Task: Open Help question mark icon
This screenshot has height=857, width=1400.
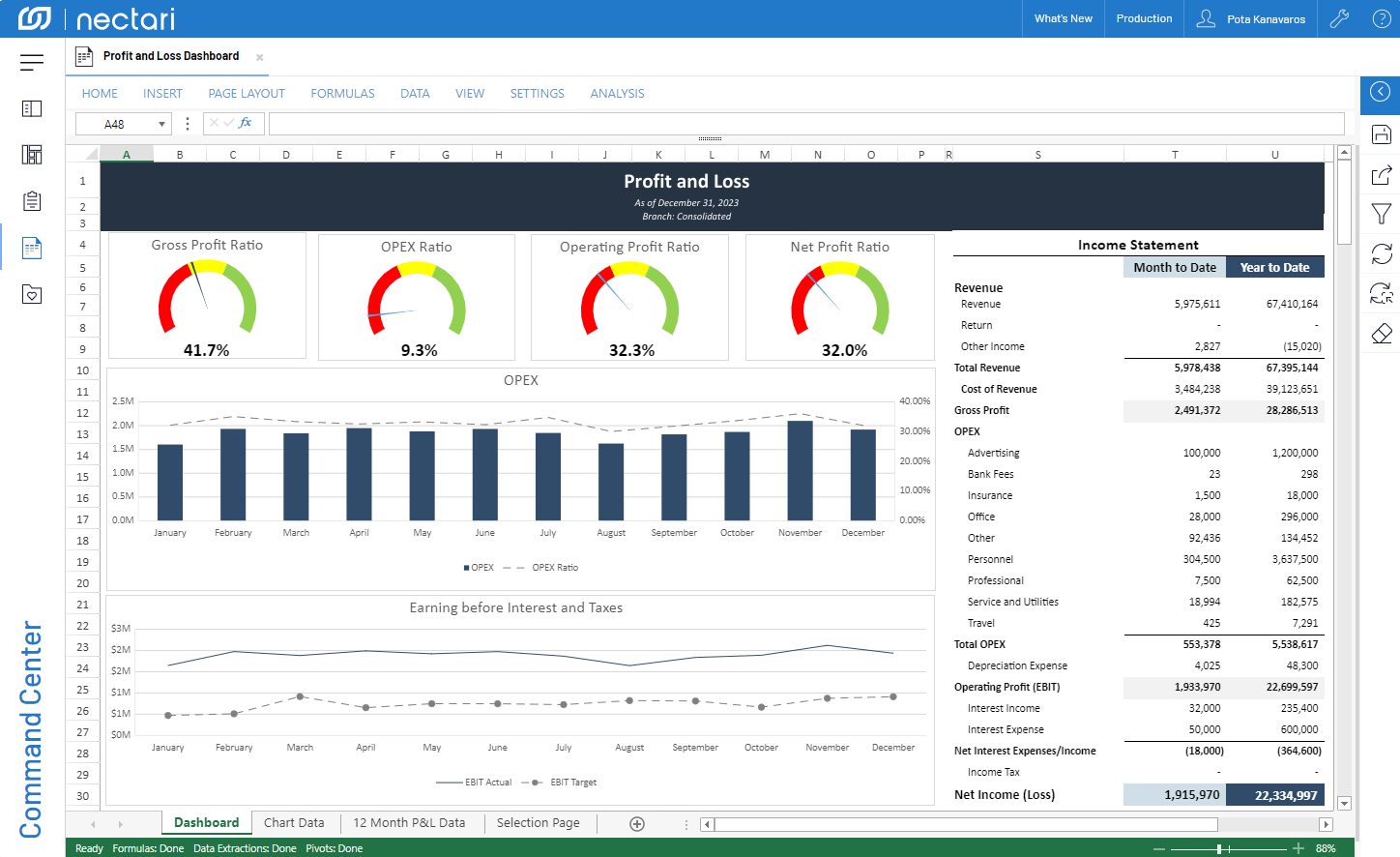Action: click(1382, 18)
